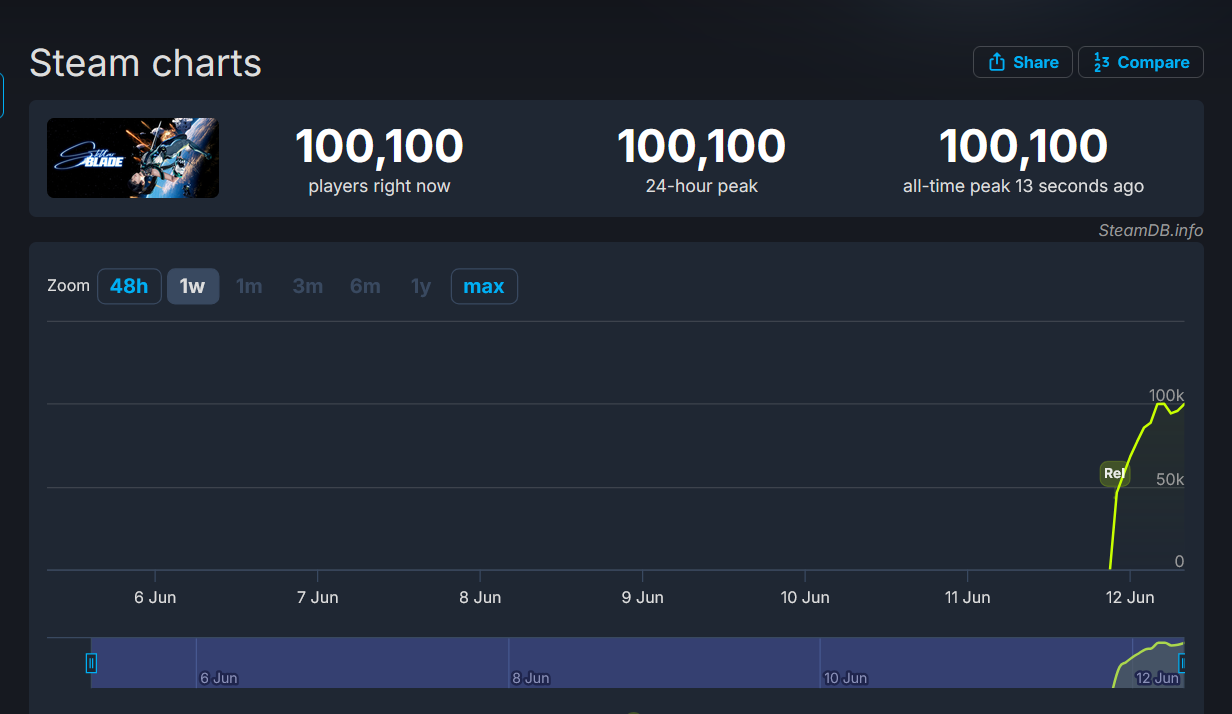Grab the right navigator range handle
Image resolution: width=1232 pixels, height=714 pixels.
click(x=1183, y=663)
